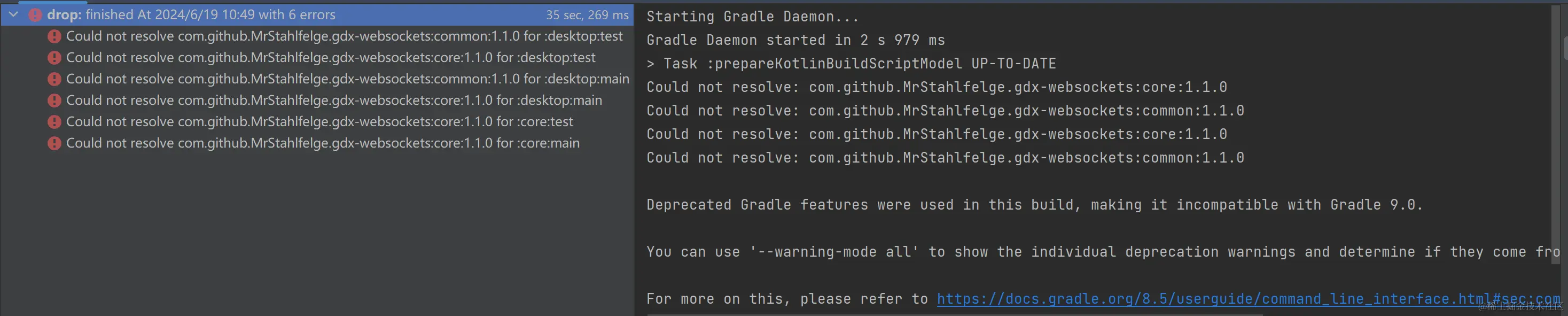The image size is (1568, 316).
Task: Select the drop: finished build result row
Action: click(x=317, y=14)
